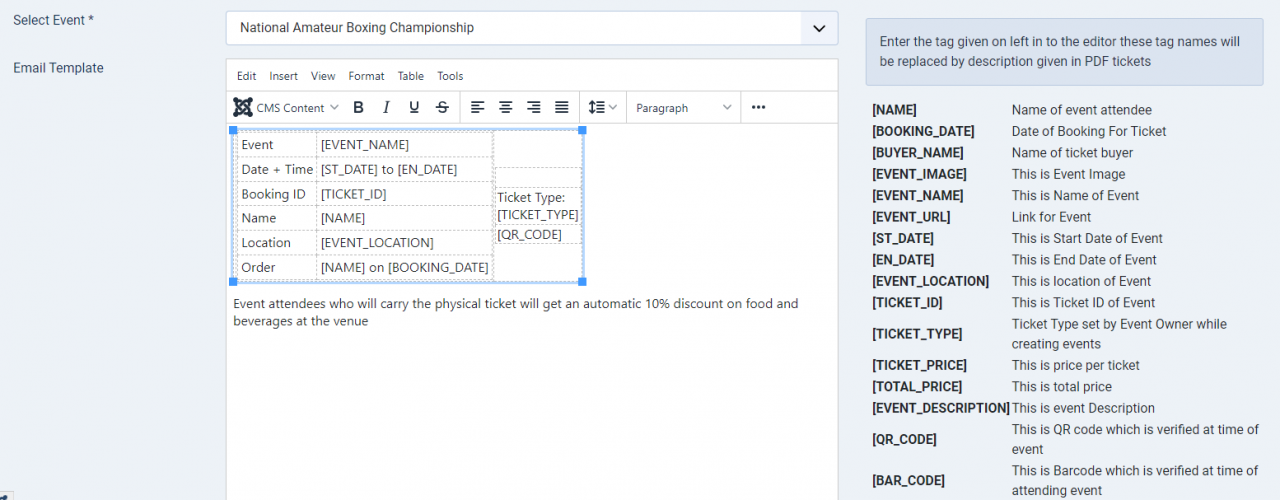
Task: Open the Paragraph format dropdown
Action: point(684,108)
